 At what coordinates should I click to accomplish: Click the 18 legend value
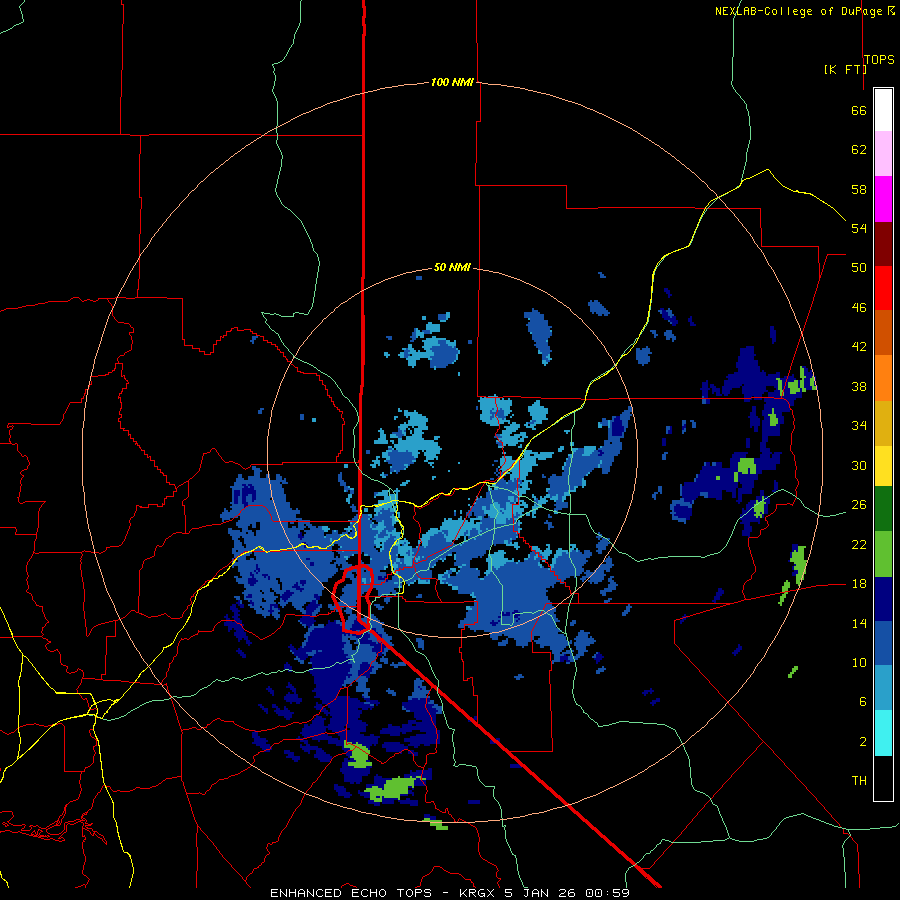pos(859,584)
